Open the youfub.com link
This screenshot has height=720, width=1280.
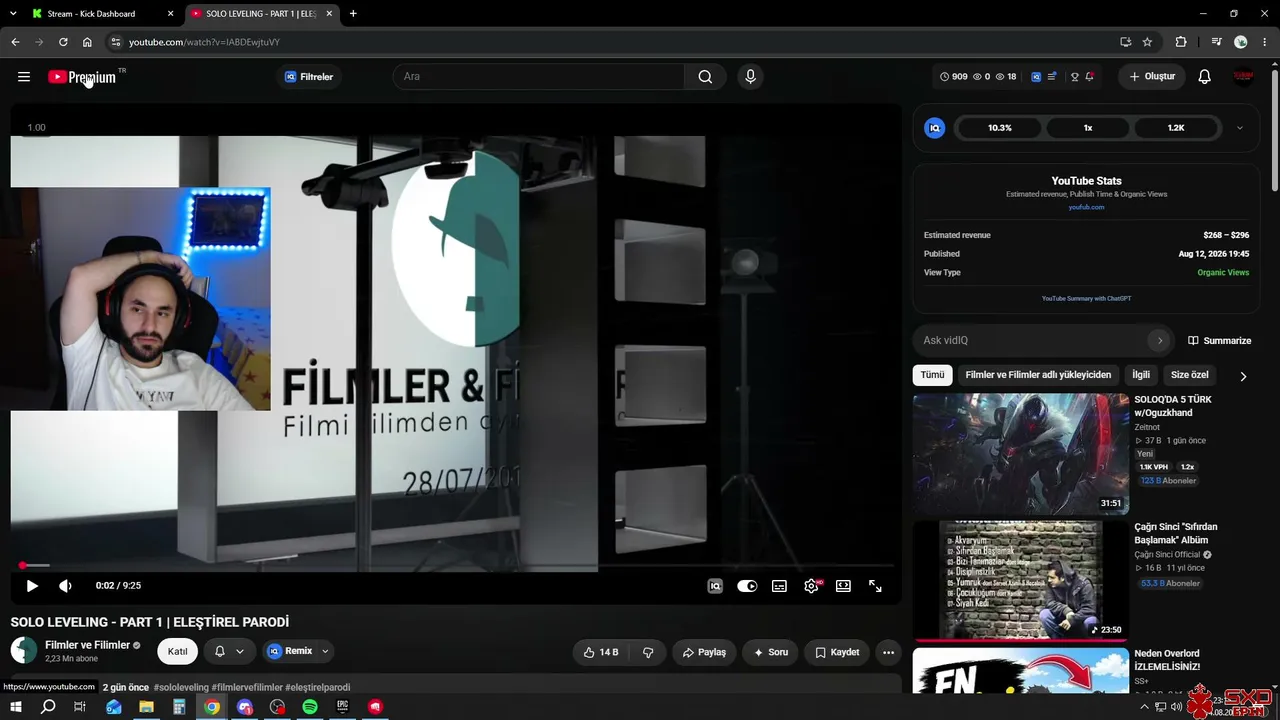[1086, 207]
